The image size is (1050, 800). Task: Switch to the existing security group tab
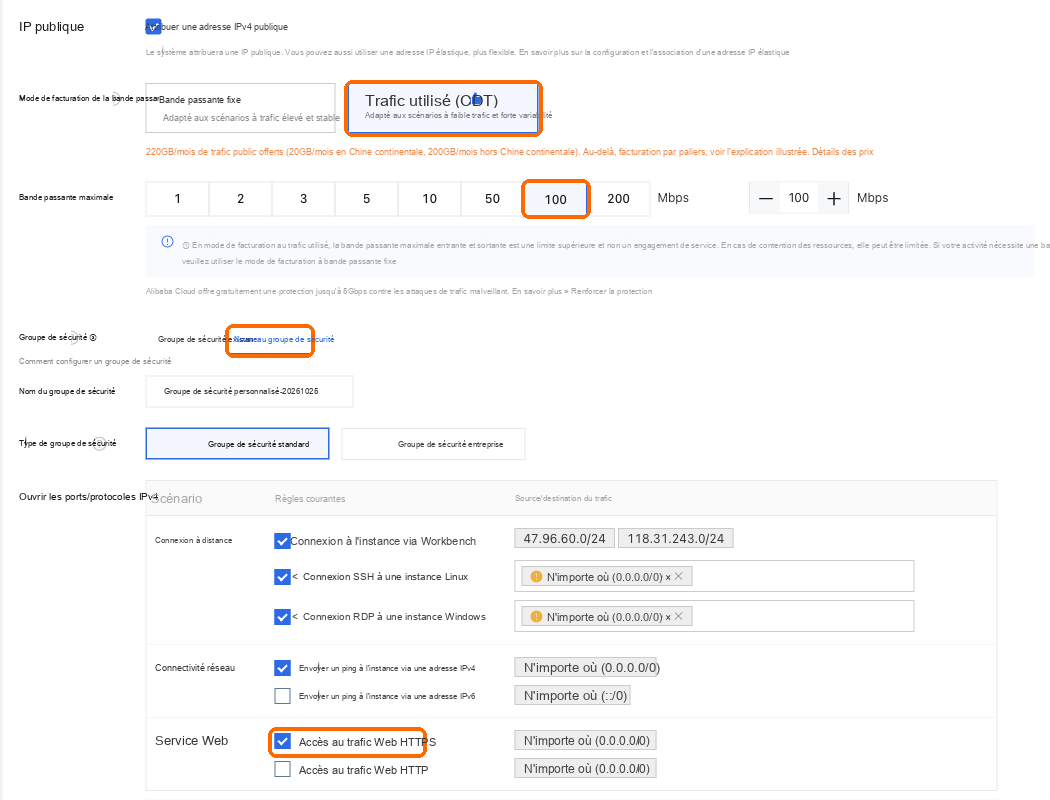point(194,339)
